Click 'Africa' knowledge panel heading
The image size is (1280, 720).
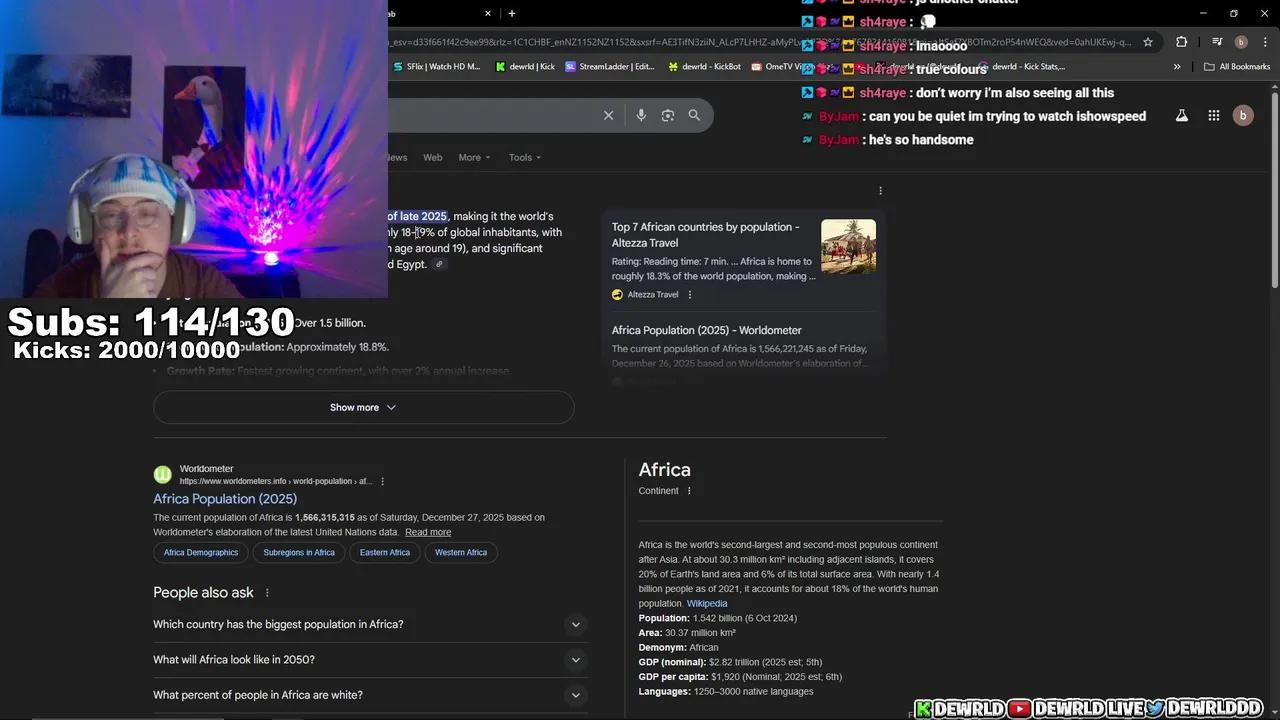click(665, 470)
